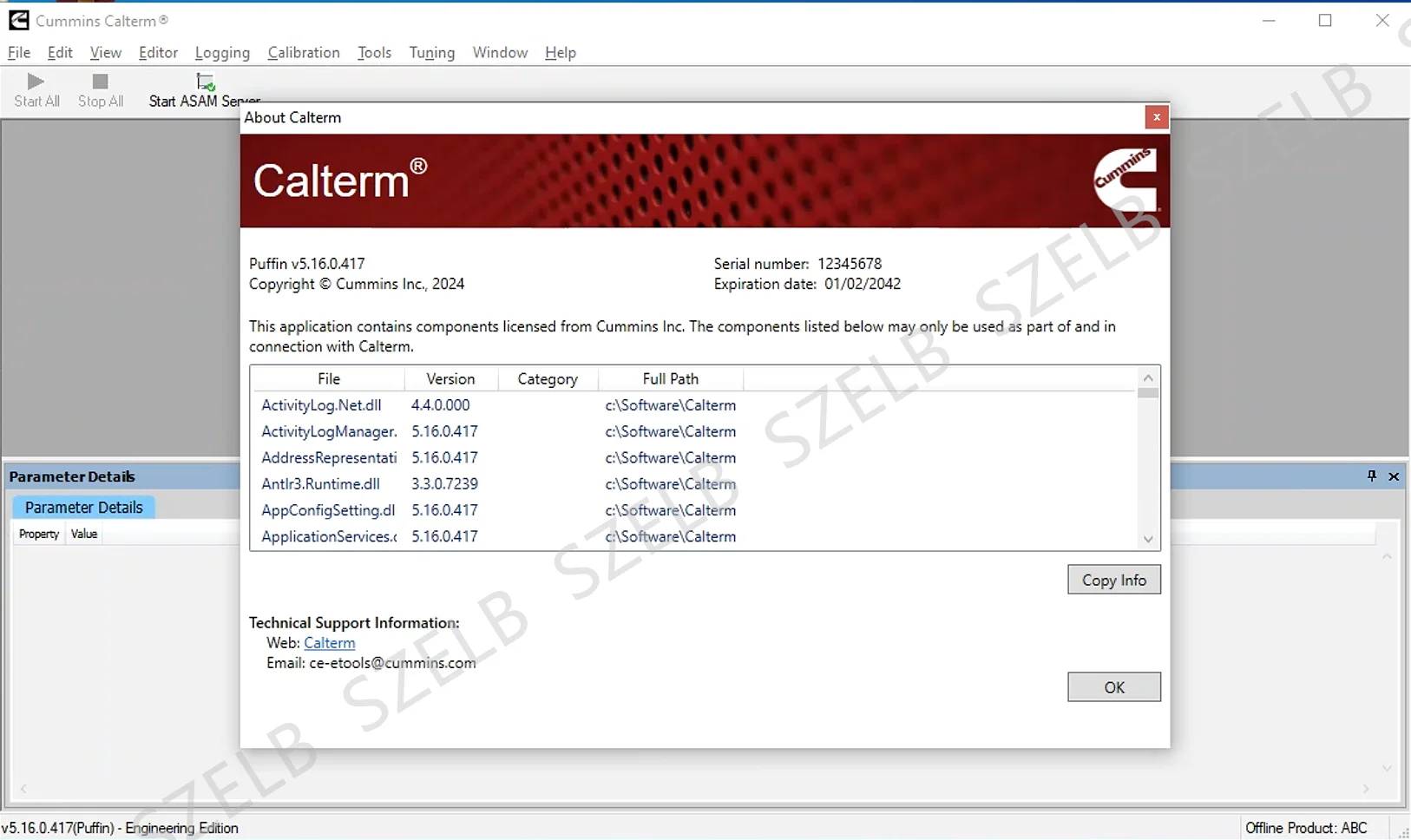Click the Start ASAM Server icon
The height and width of the screenshot is (840, 1411).
[x=204, y=82]
